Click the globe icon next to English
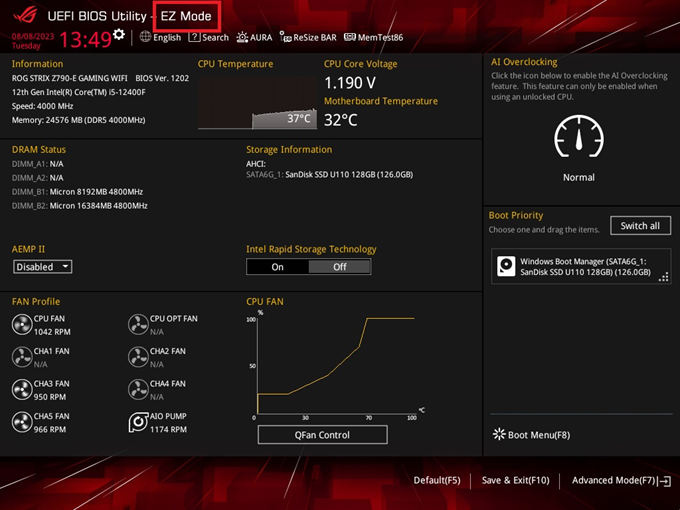 coord(145,37)
